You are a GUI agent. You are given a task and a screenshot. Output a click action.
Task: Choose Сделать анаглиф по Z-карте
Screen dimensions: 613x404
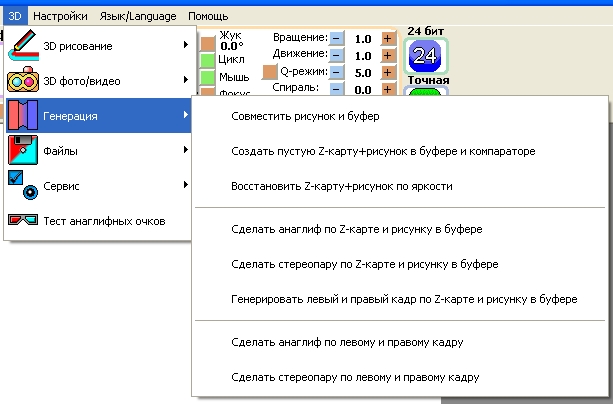coord(400,229)
